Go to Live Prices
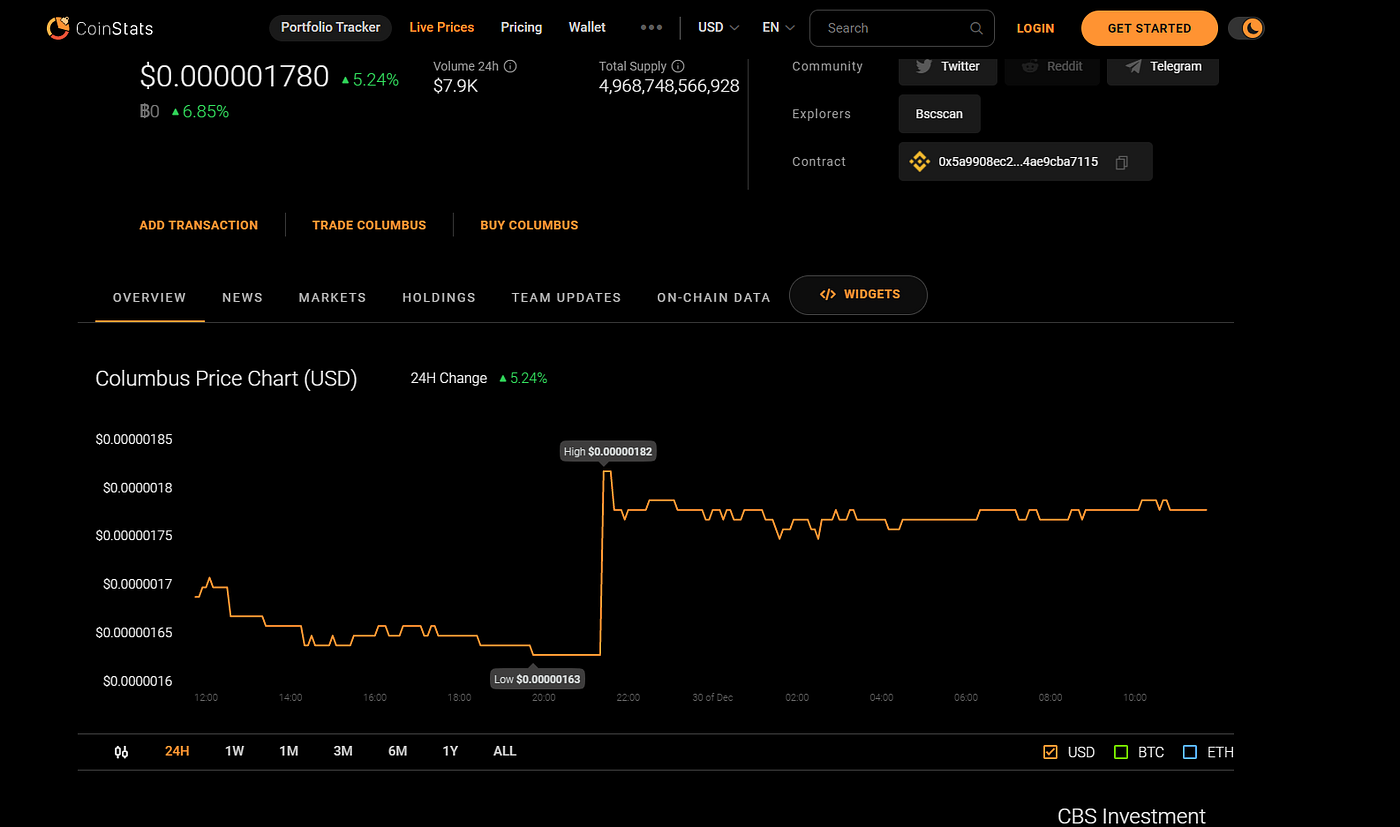Screen dimensions: 1400x827 tap(442, 28)
